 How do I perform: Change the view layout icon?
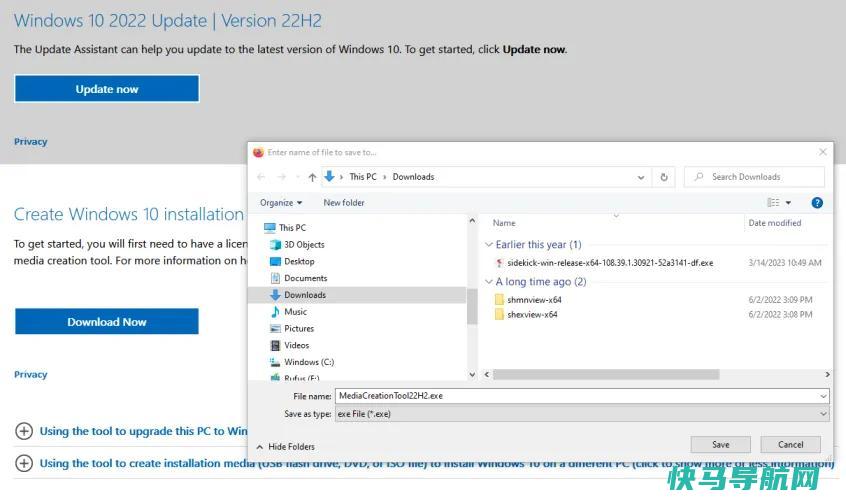[773, 203]
